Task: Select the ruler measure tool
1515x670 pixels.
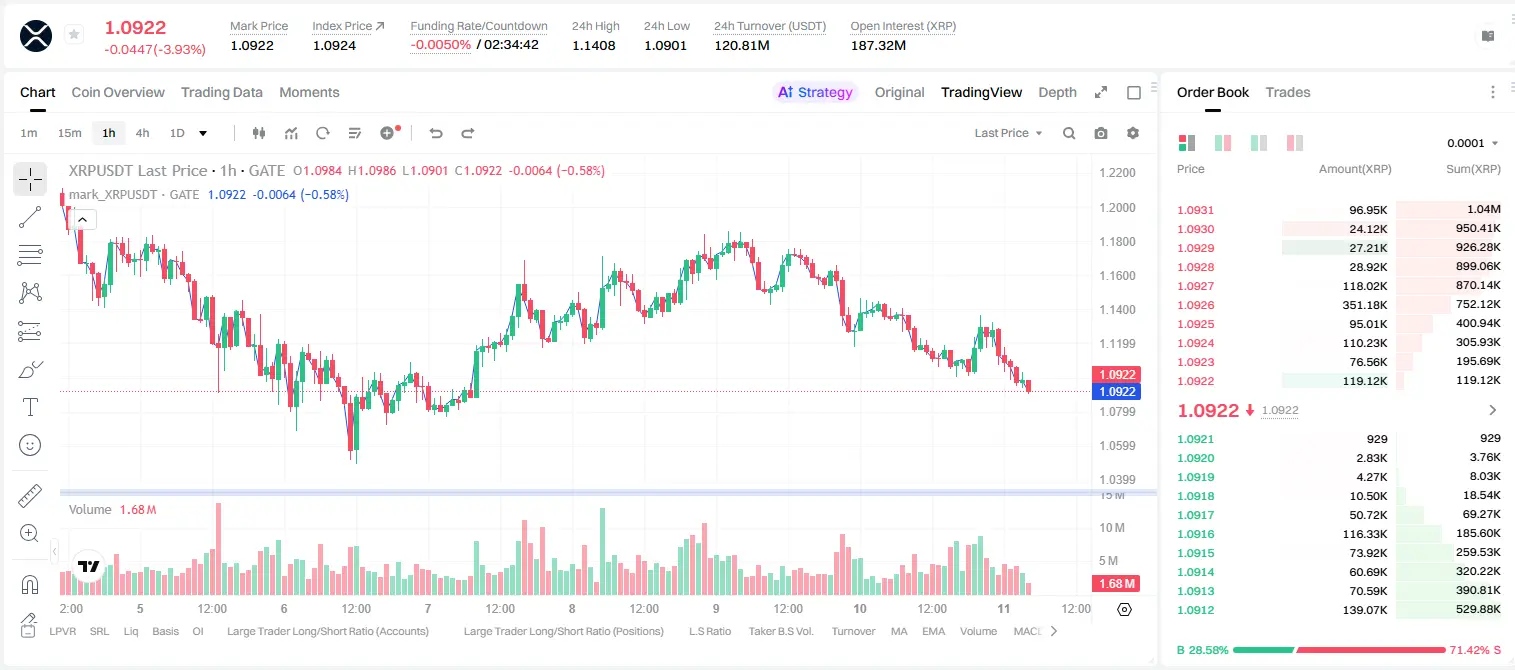Action: pos(30,496)
